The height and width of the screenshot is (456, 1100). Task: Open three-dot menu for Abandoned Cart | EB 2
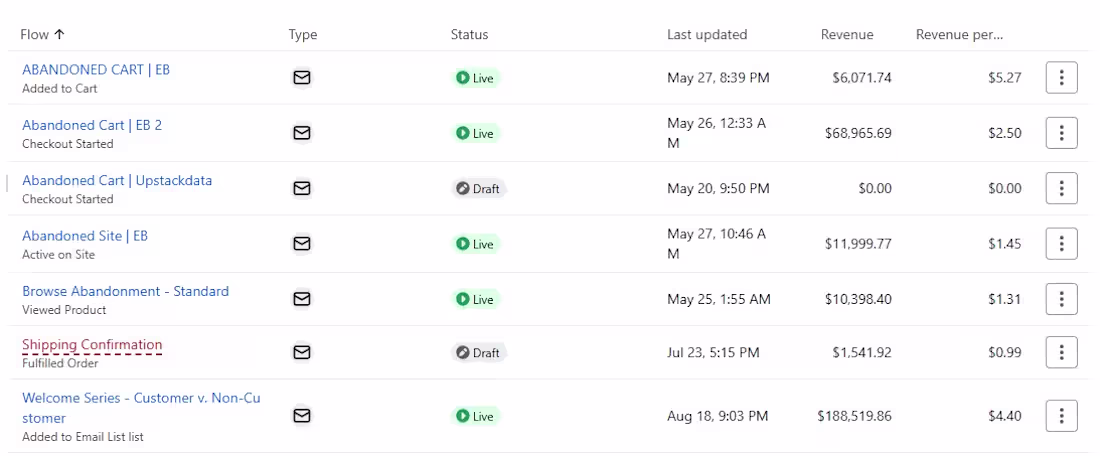[x=1061, y=133]
